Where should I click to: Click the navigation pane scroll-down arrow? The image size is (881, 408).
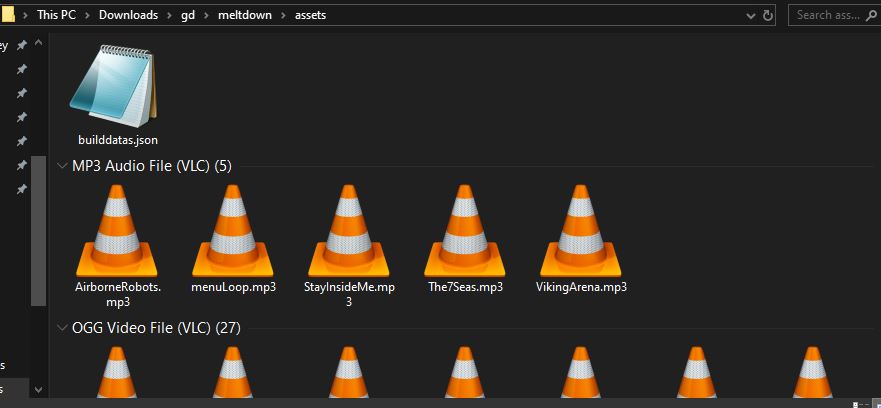(38, 389)
